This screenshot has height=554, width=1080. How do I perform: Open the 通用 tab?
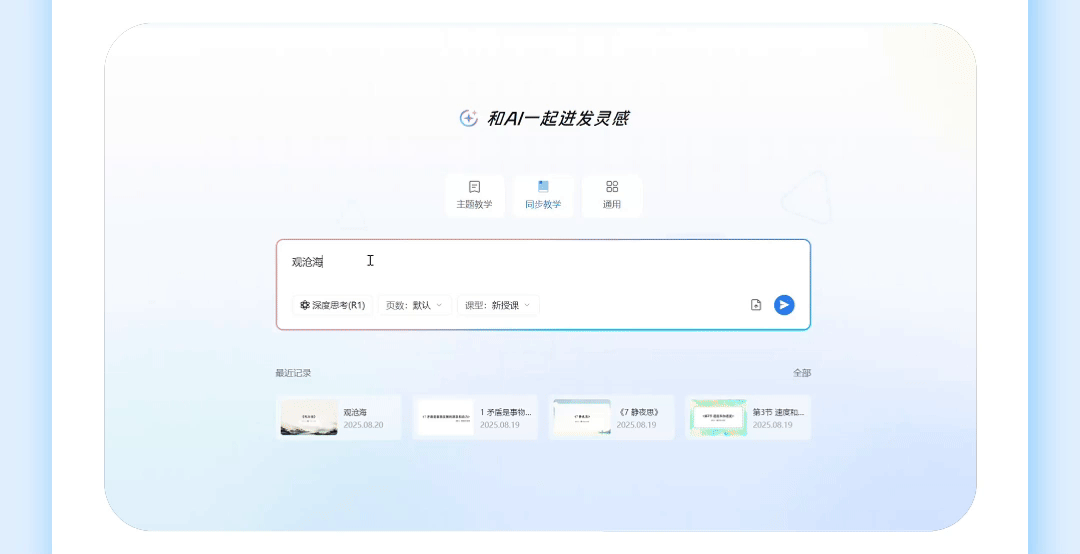click(x=612, y=196)
